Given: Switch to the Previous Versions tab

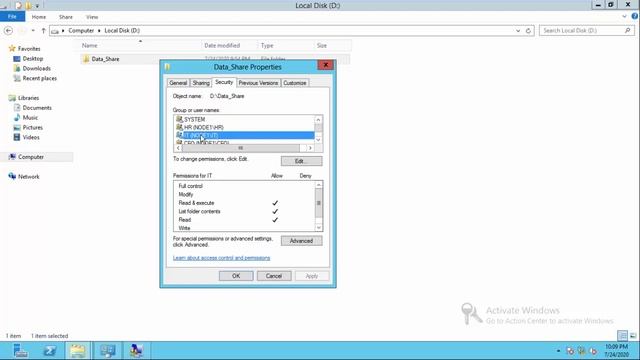Looking at the screenshot, I should coord(258,83).
